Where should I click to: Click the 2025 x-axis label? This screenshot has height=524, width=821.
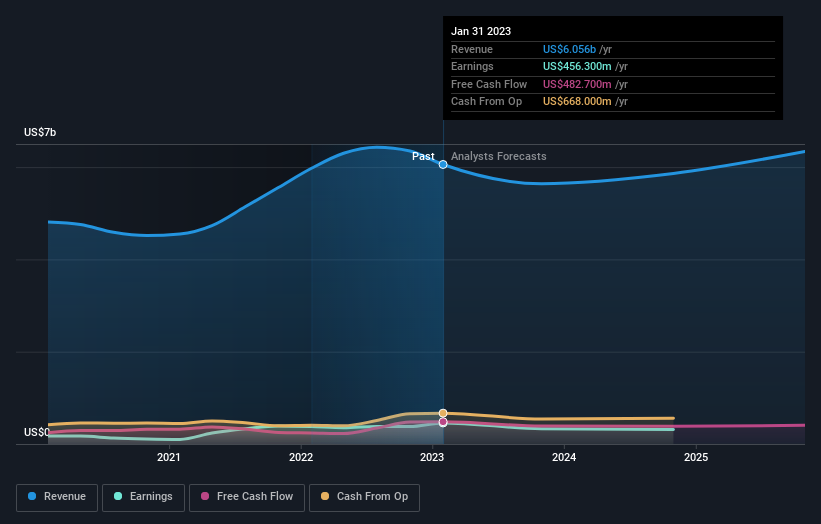[696, 458]
